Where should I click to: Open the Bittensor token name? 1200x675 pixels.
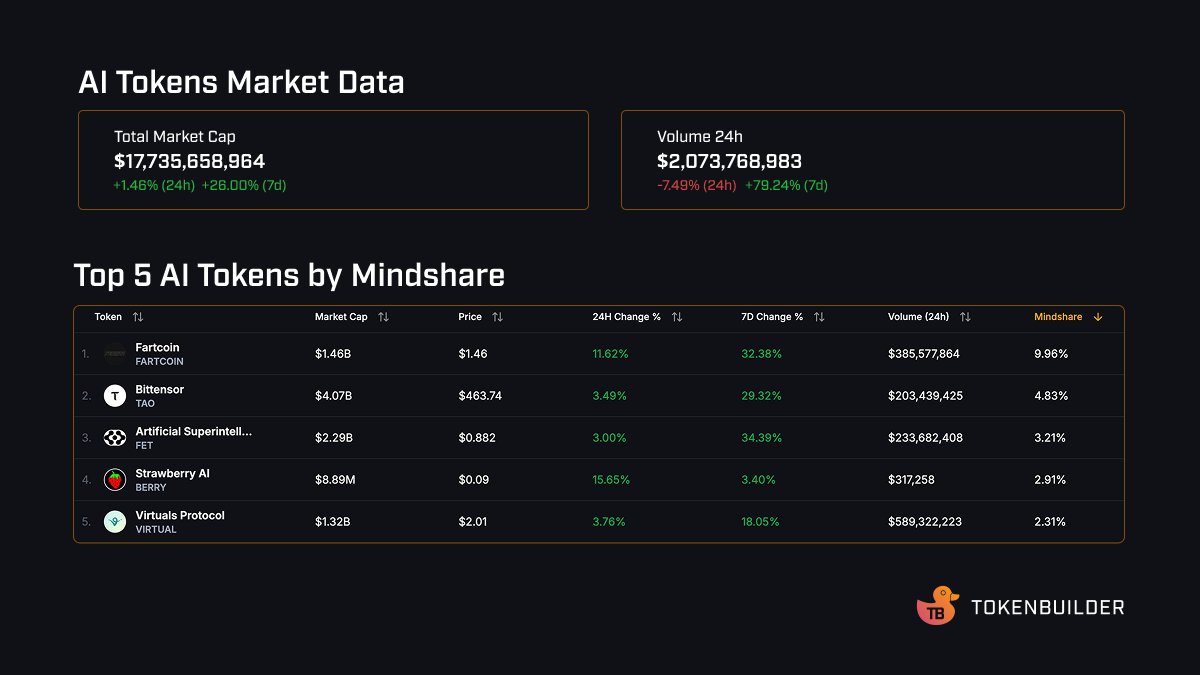point(159,389)
